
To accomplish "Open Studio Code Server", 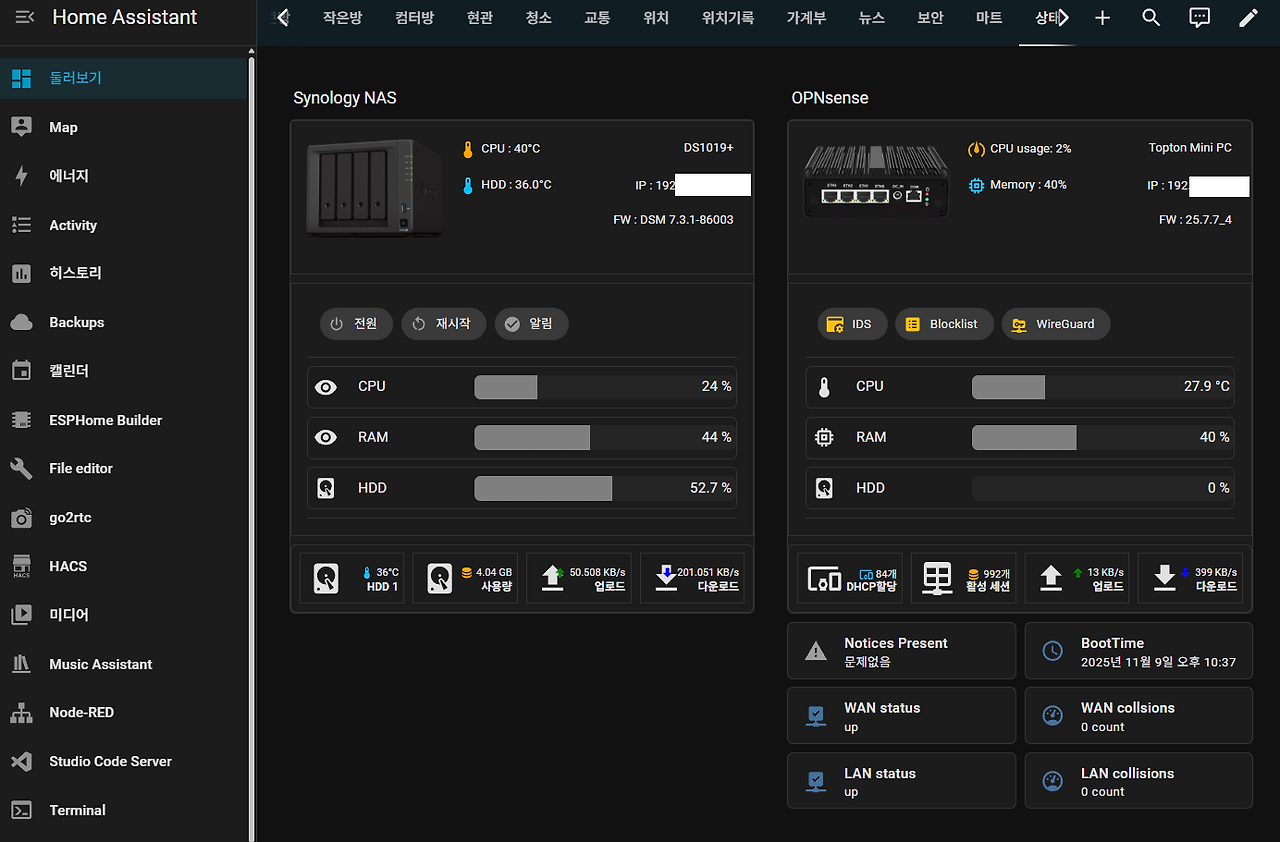I will [x=123, y=761].
